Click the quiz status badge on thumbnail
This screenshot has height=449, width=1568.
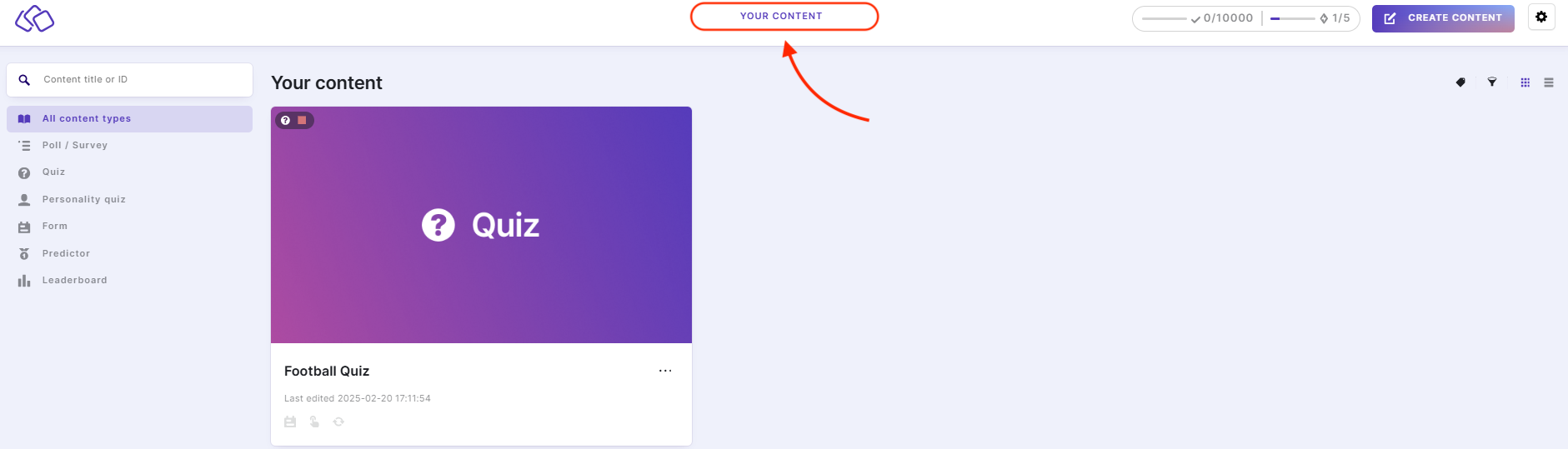294,121
